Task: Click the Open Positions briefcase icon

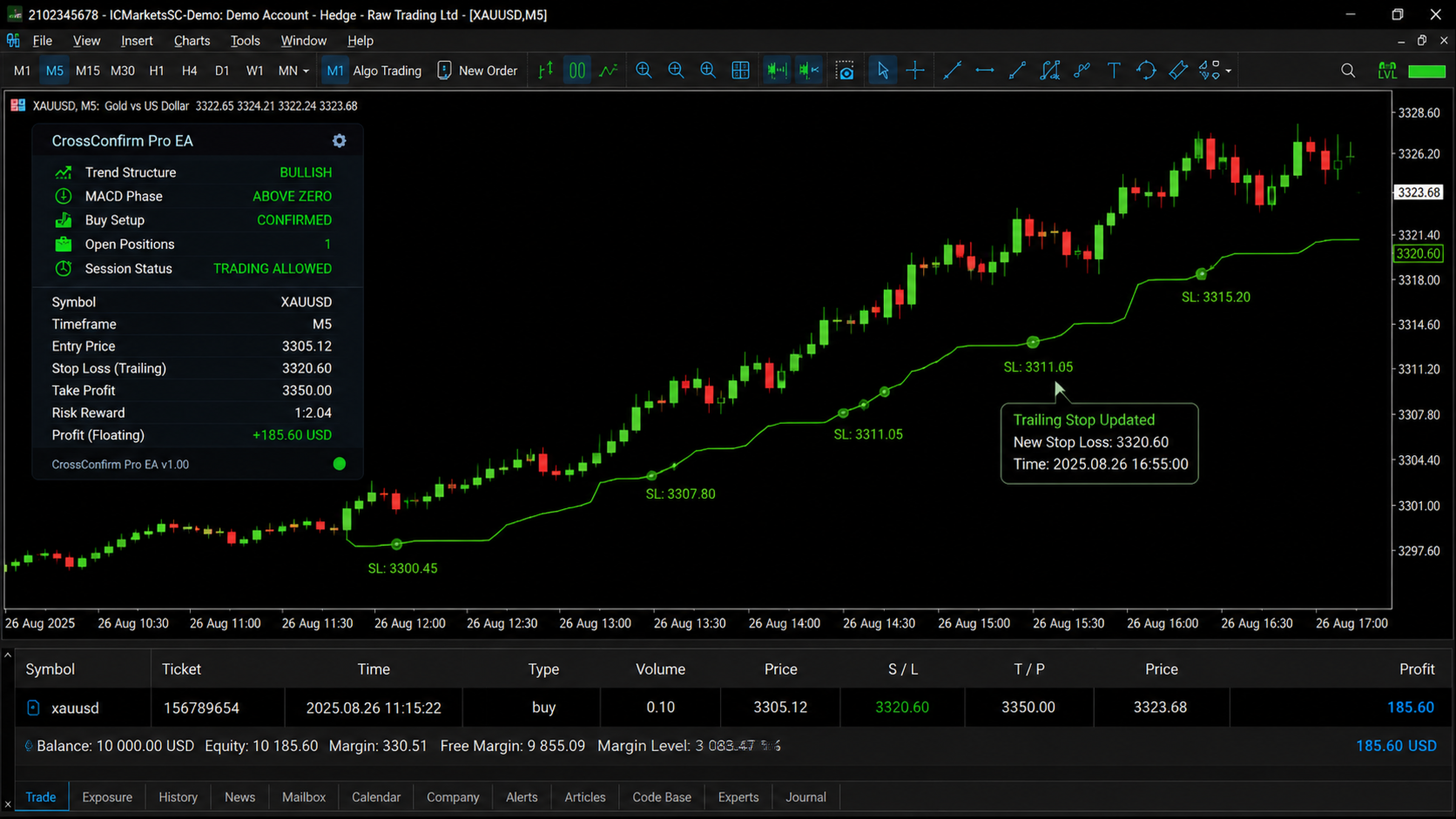Action: click(x=64, y=245)
